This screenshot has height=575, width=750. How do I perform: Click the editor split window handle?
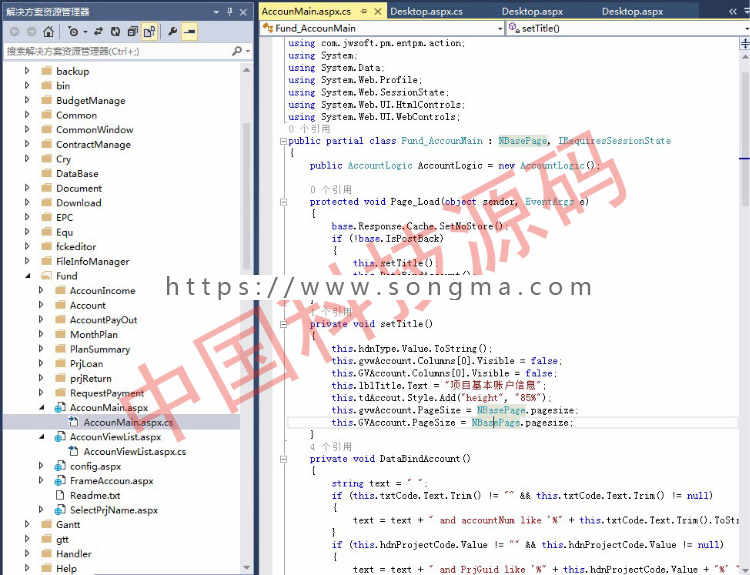tap(745, 44)
